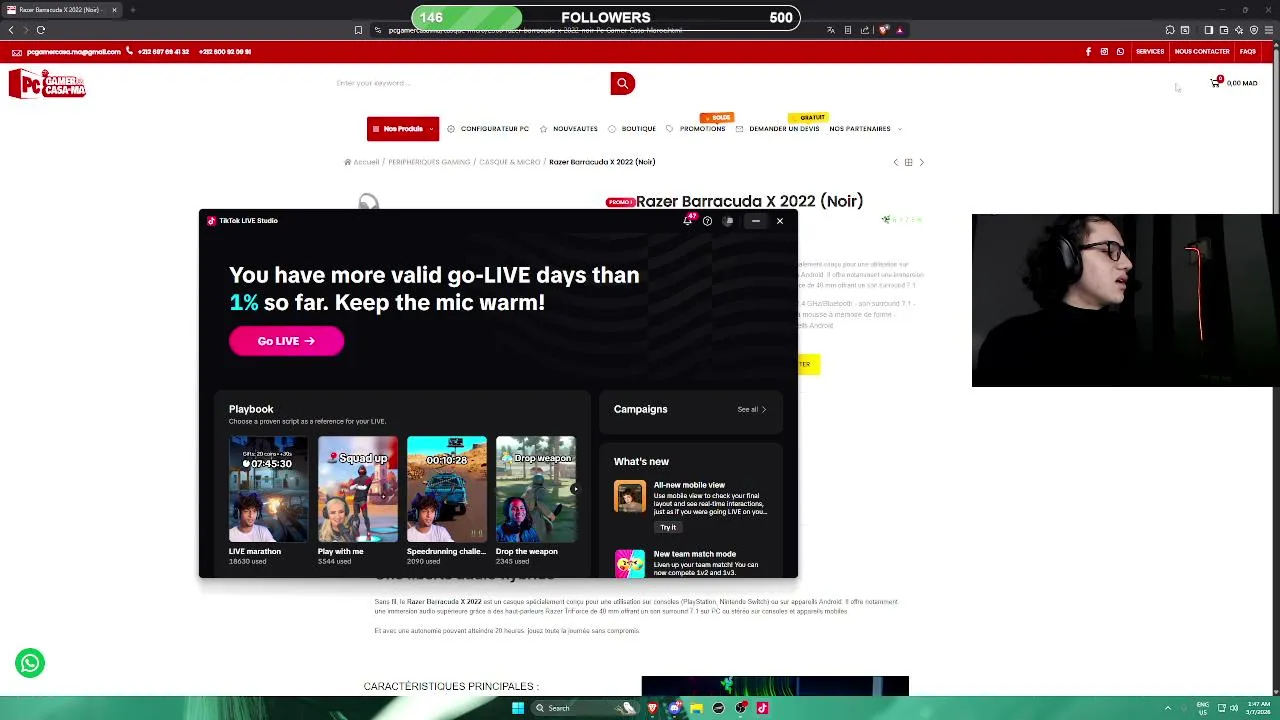
Task: Share this page via the address bar icon
Action: (x=864, y=30)
